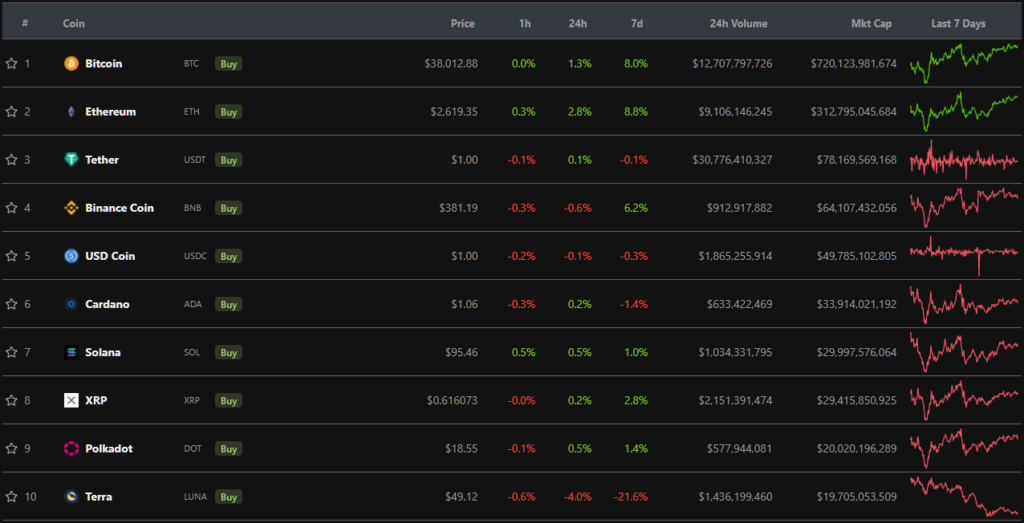Sort coins by 7d change header
Image resolution: width=1024 pixels, height=523 pixels.
tap(637, 23)
